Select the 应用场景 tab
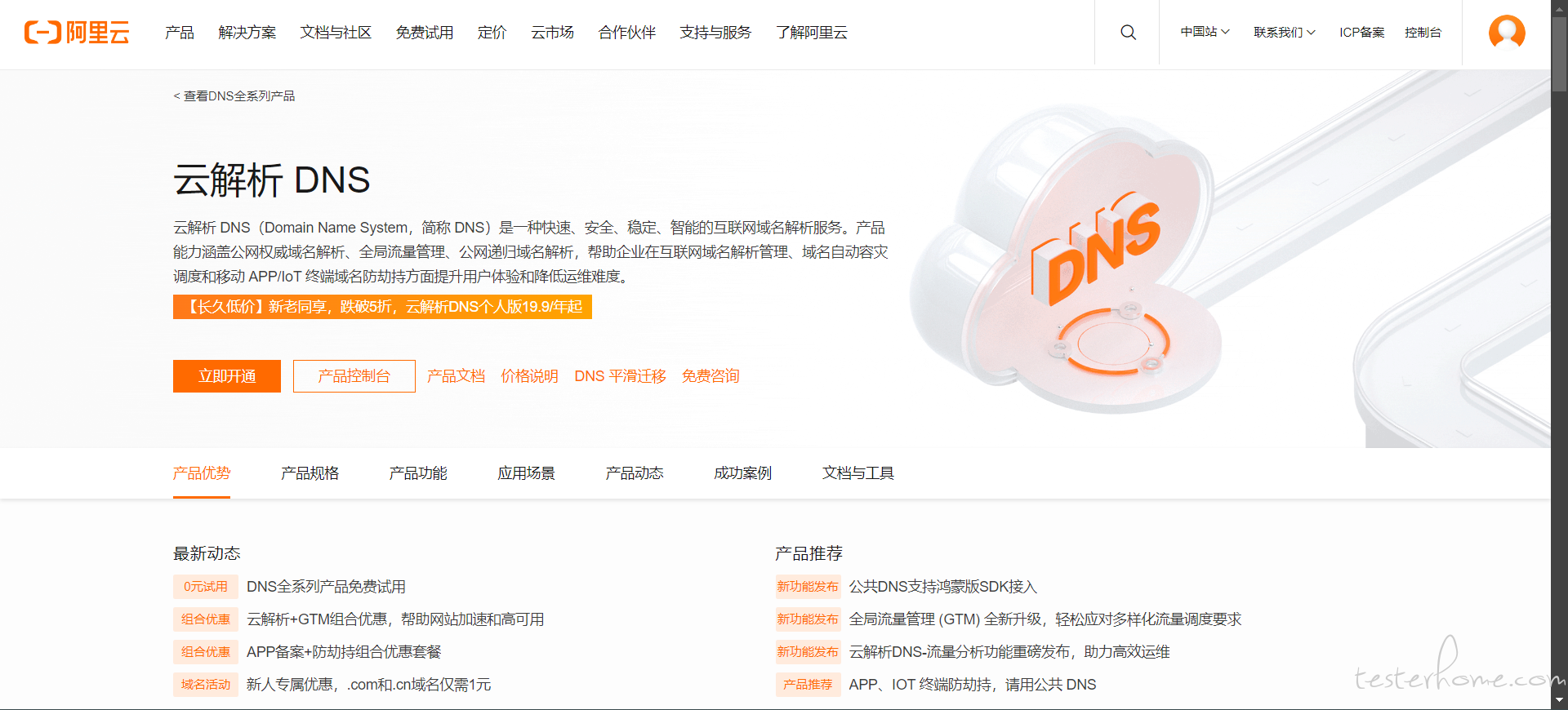The width and height of the screenshot is (1568, 710). coord(527,473)
